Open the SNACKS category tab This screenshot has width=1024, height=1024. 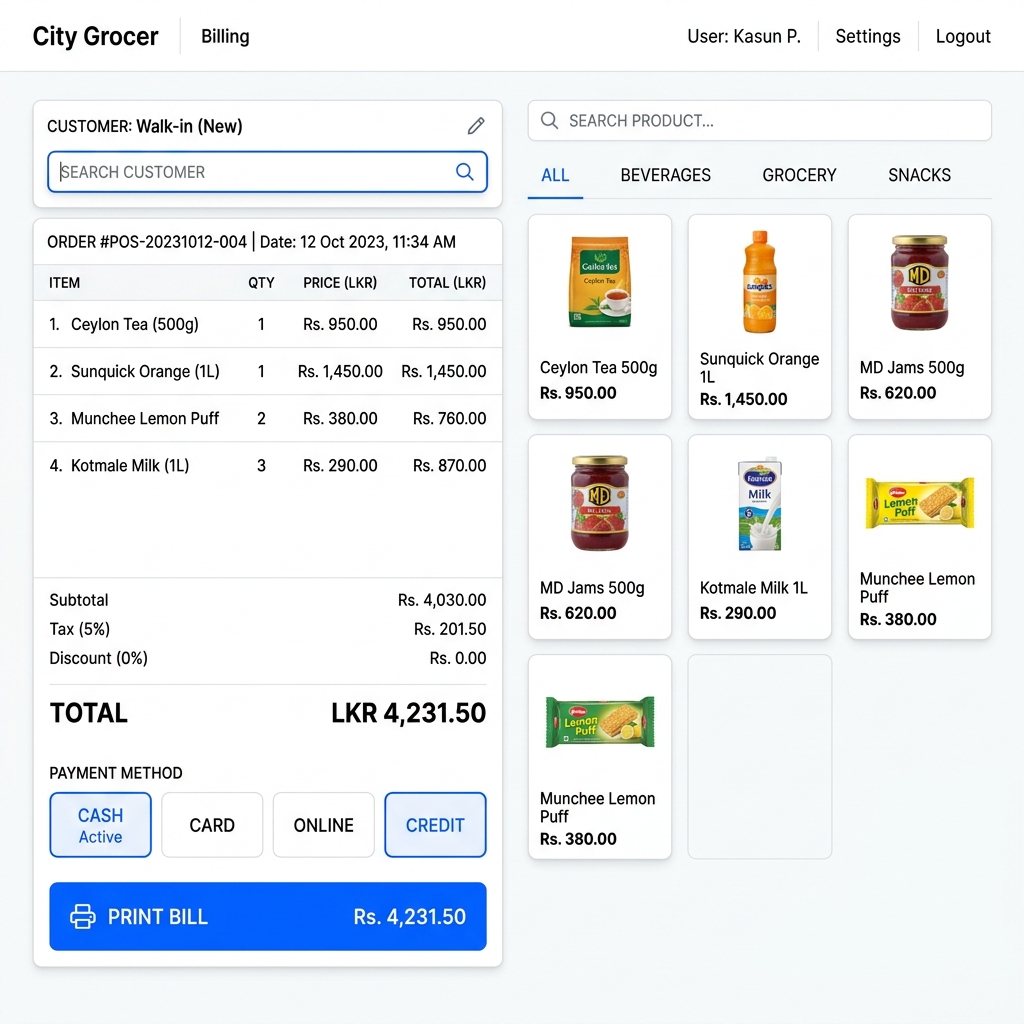pyautogui.click(x=919, y=175)
